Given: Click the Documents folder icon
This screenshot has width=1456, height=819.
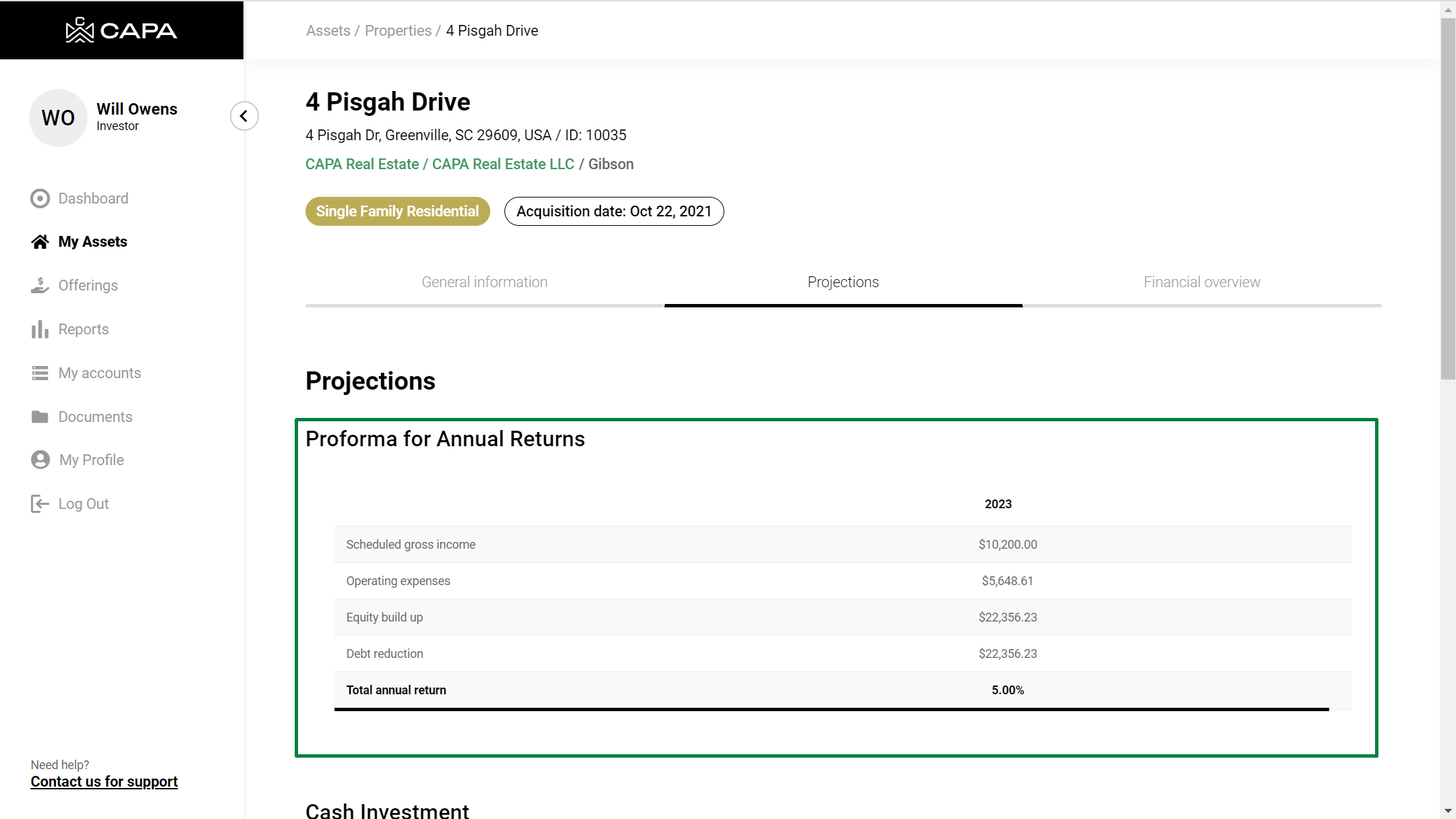Looking at the screenshot, I should click(40, 417).
